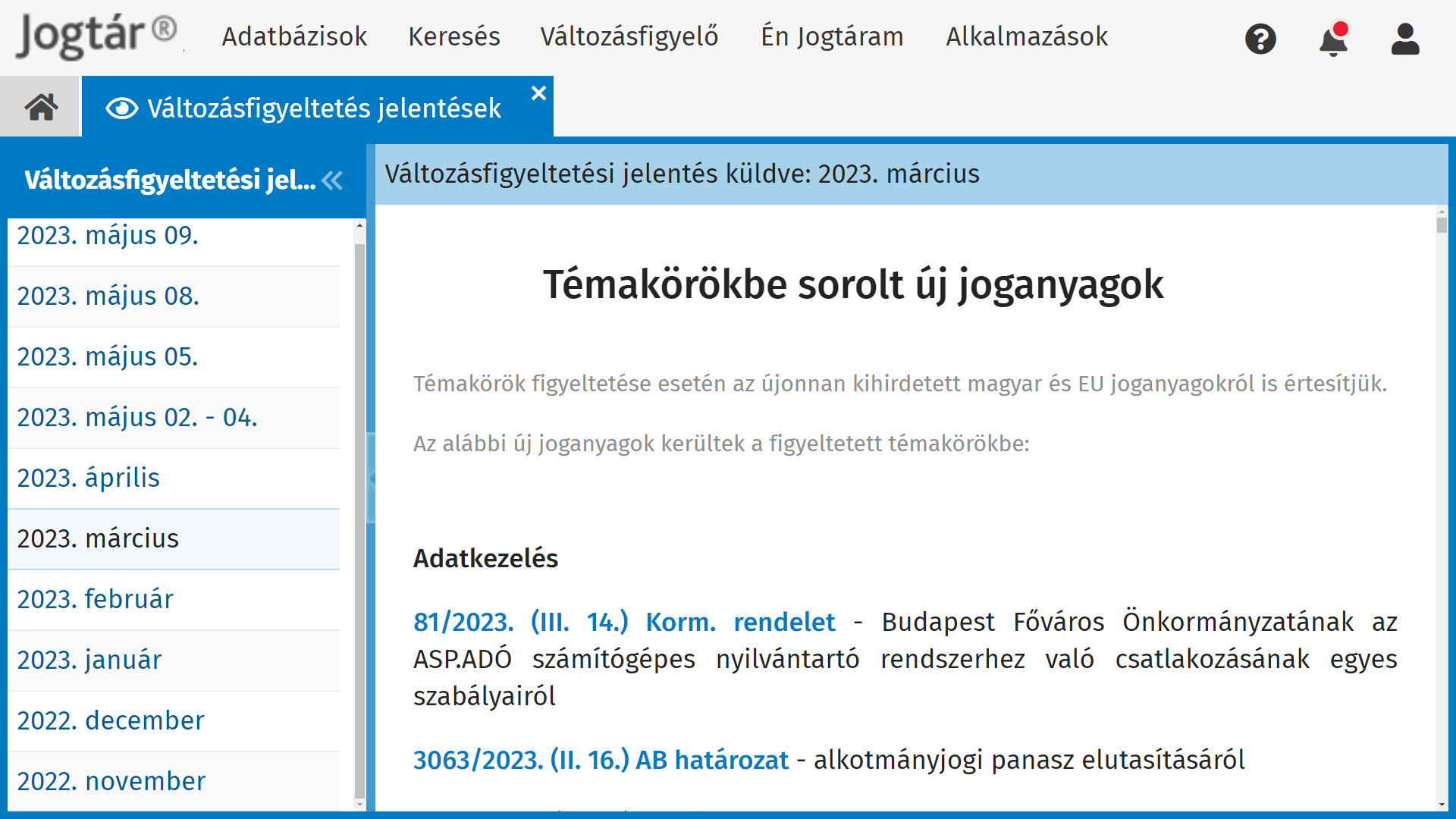This screenshot has height=819, width=1456.
Task: Open report 2023. május 08.
Action: point(174,297)
